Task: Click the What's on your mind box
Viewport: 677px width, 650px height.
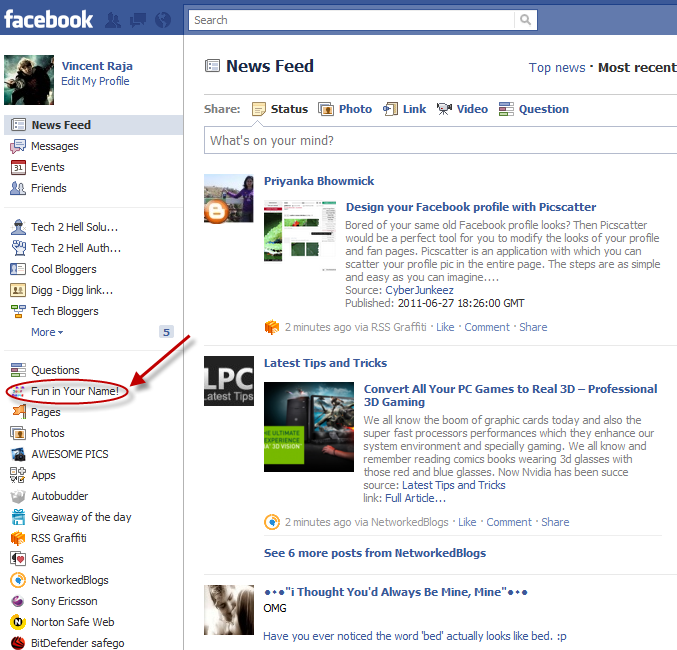Action: click(440, 140)
